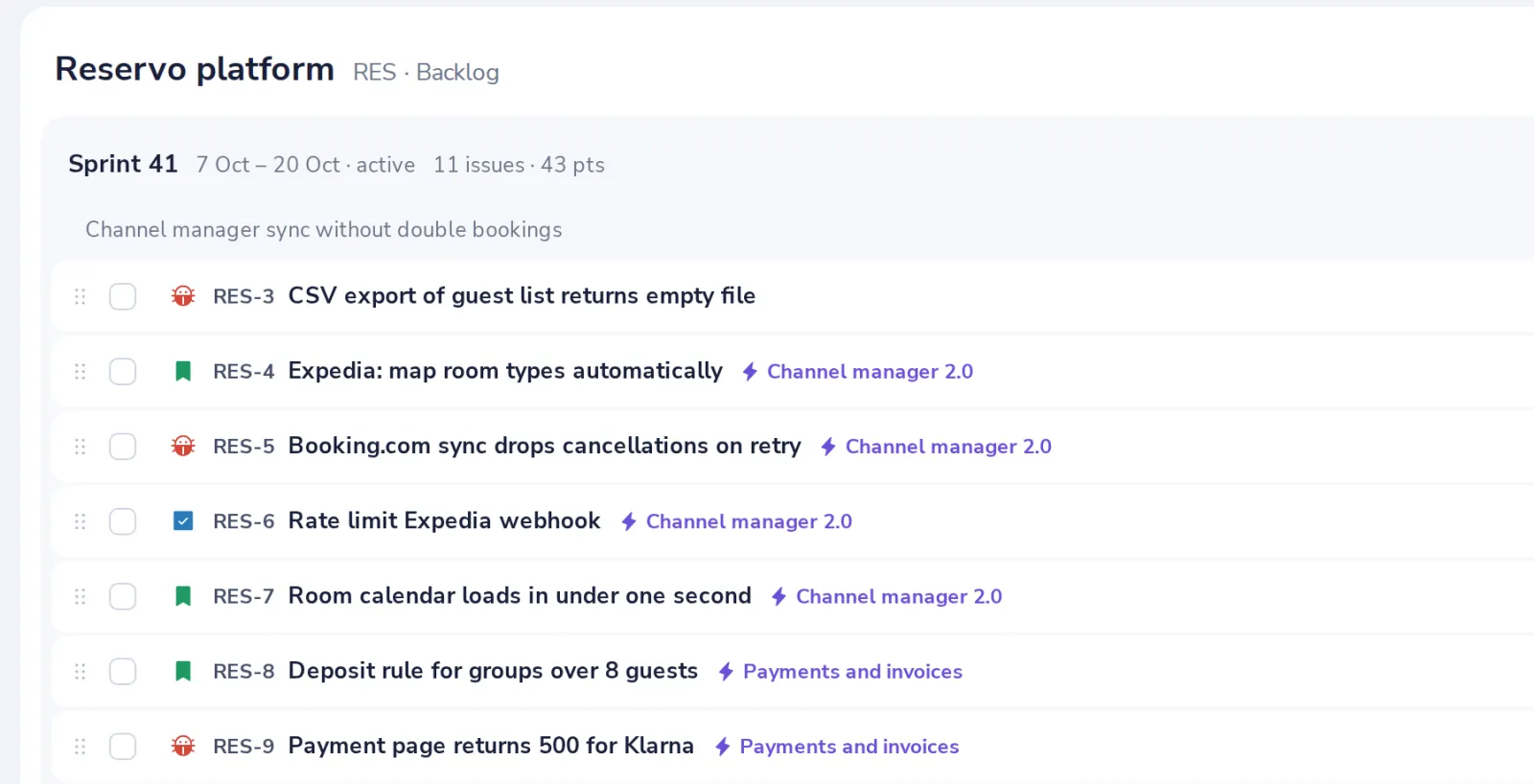
Task: Click the 'Sprint 41' heading
Action: point(124,164)
